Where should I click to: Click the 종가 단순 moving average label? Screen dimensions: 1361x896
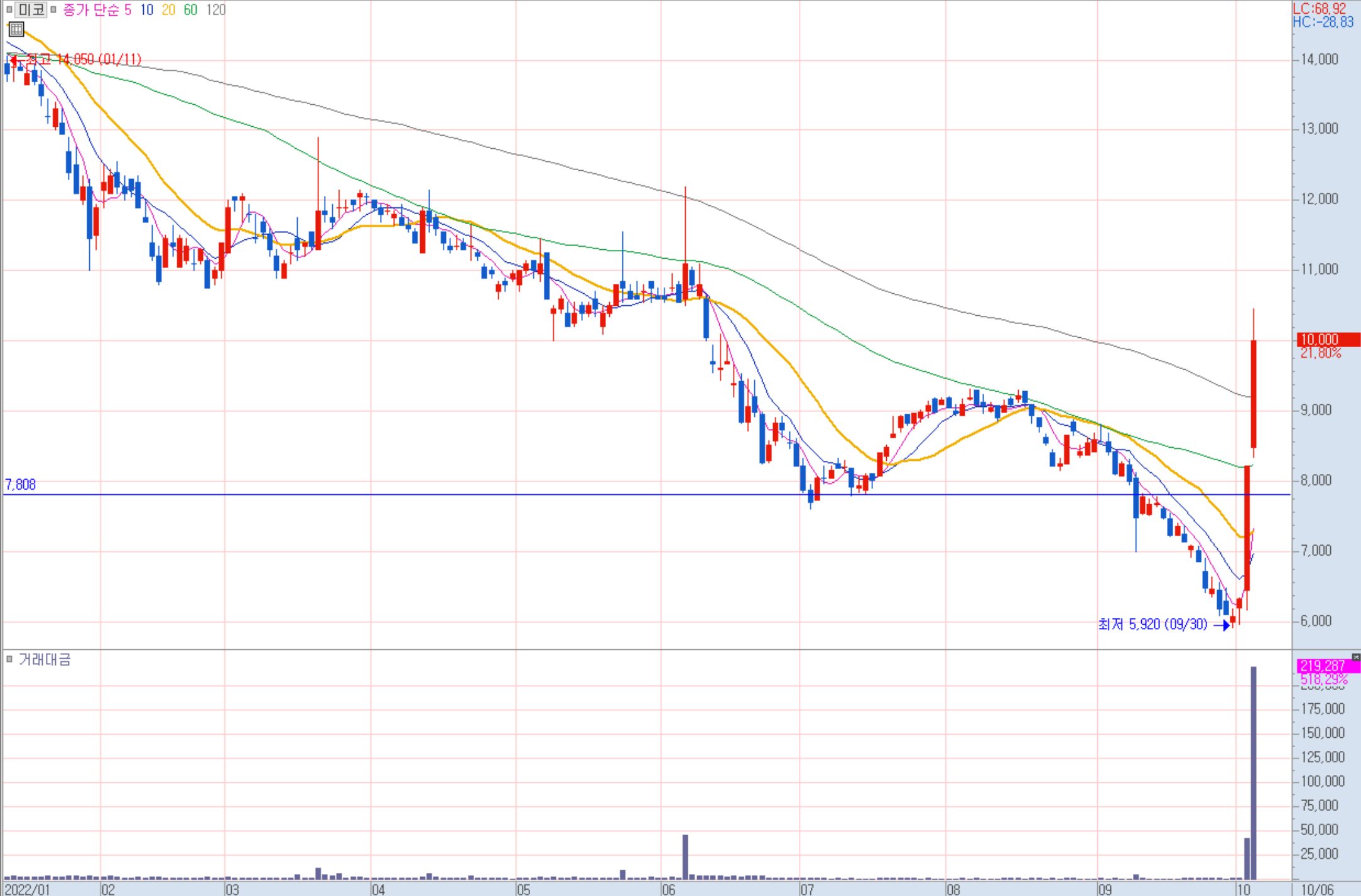click(x=90, y=9)
